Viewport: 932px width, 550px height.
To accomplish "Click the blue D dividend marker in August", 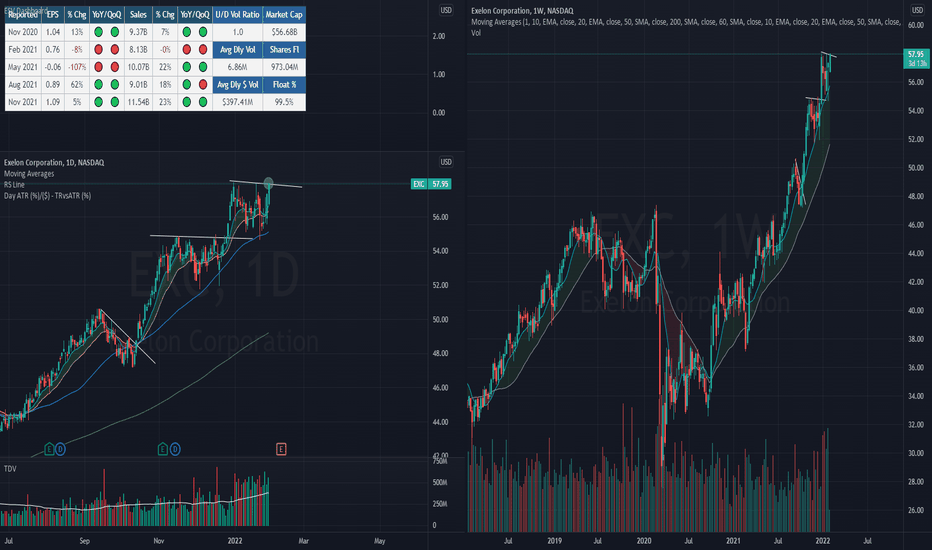I will pyautogui.click(x=60, y=449).
